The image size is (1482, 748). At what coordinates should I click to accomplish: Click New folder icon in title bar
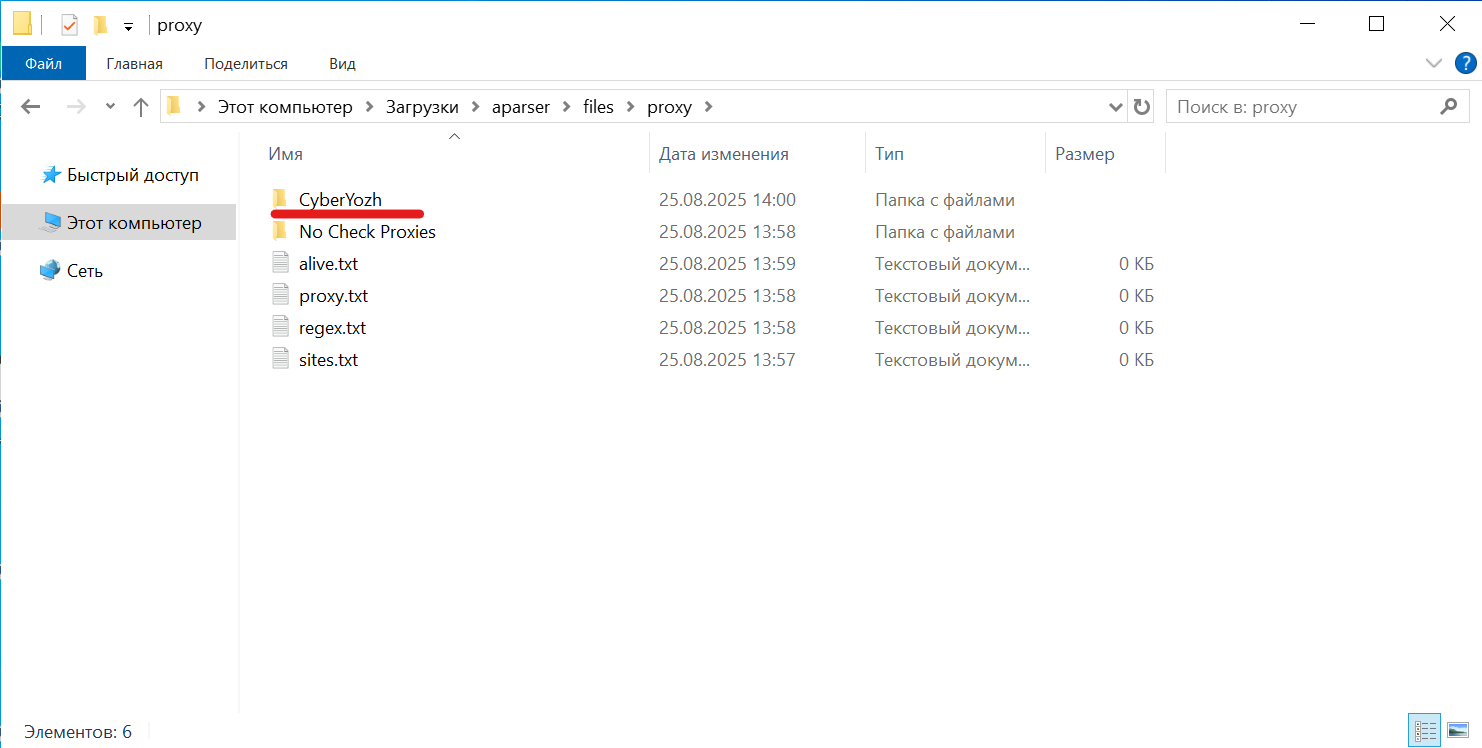click(100, 25)
